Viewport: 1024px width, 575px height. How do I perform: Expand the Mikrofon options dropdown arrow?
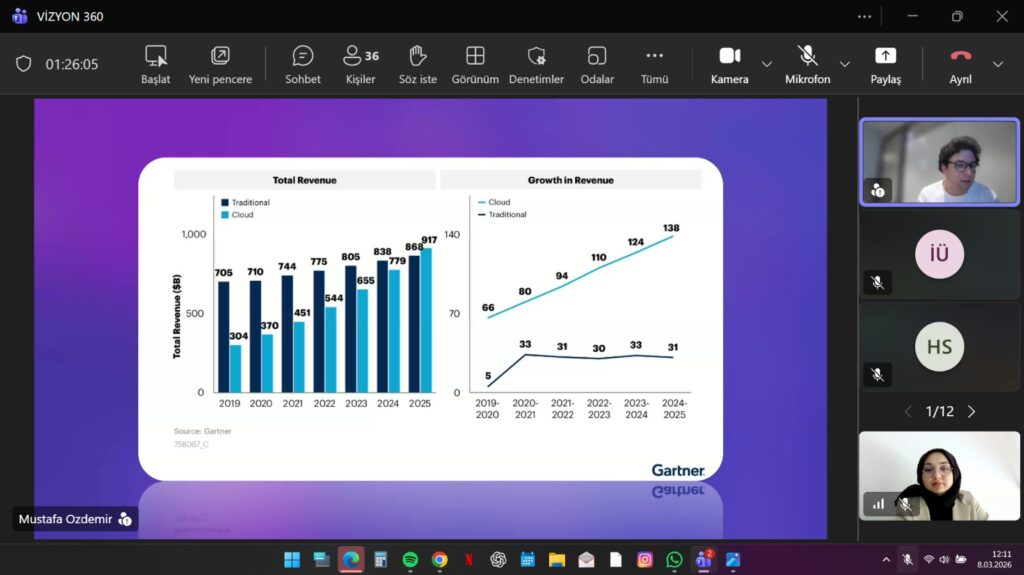tap(845, 64)
